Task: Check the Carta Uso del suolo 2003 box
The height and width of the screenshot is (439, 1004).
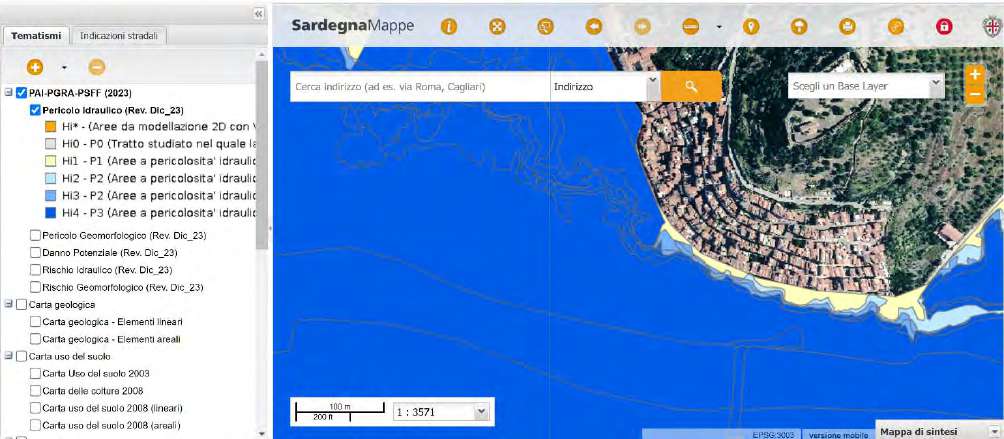Action: pos(37,373)
